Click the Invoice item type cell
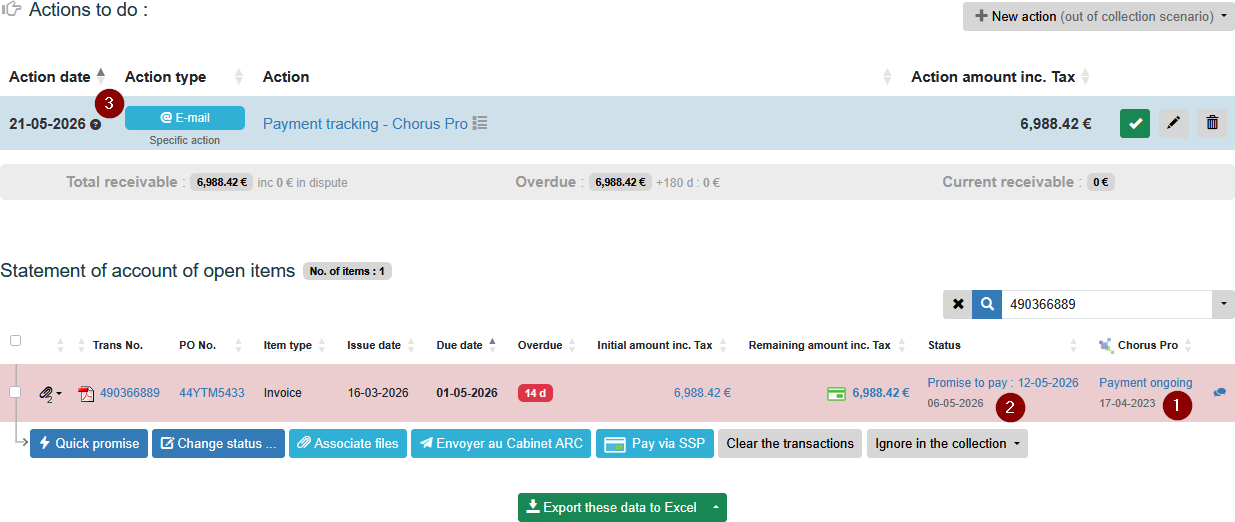 pyautogui.click(x=285, y=393)
